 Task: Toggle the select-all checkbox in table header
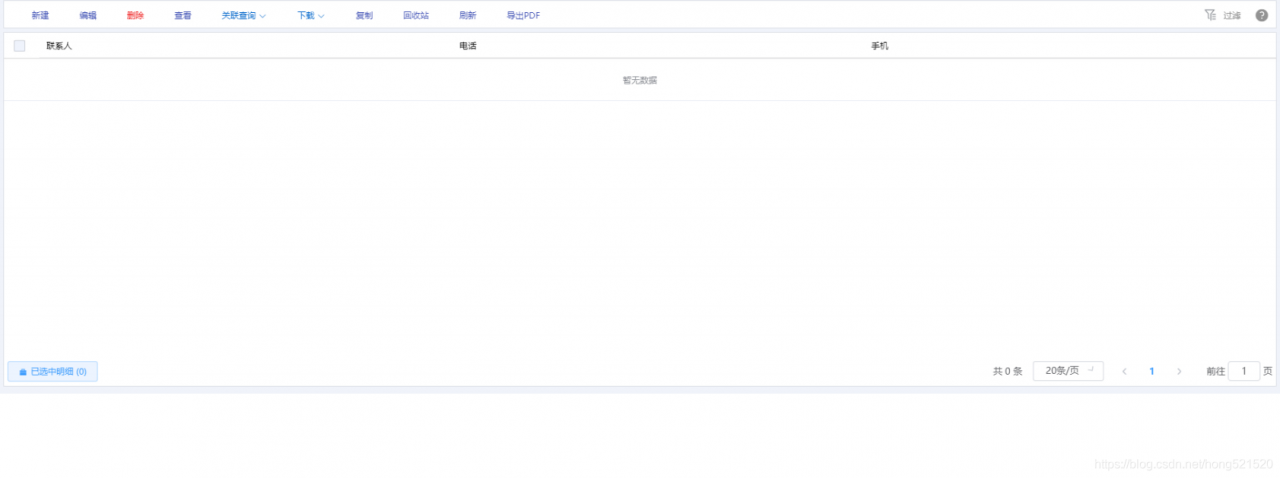point(19,46)
